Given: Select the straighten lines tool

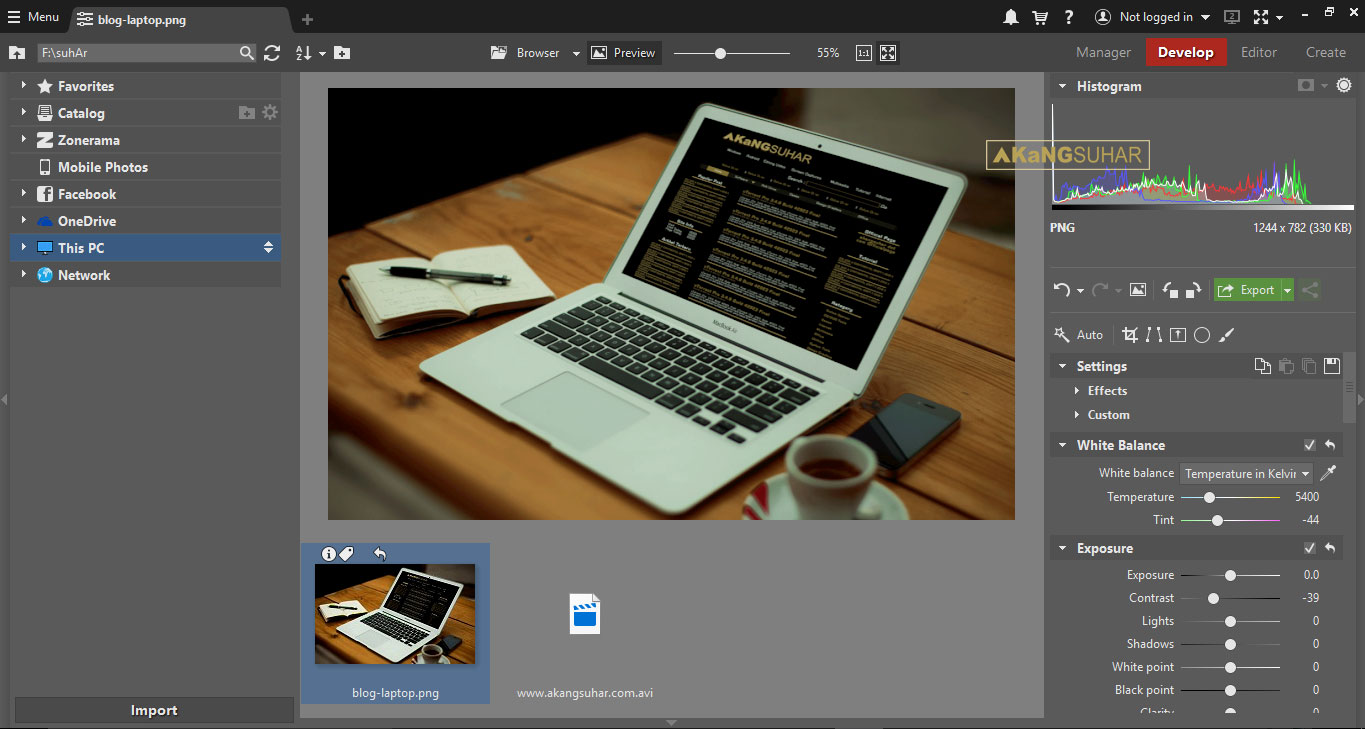Looking at the screenshot, I should tap(1154, 335).
